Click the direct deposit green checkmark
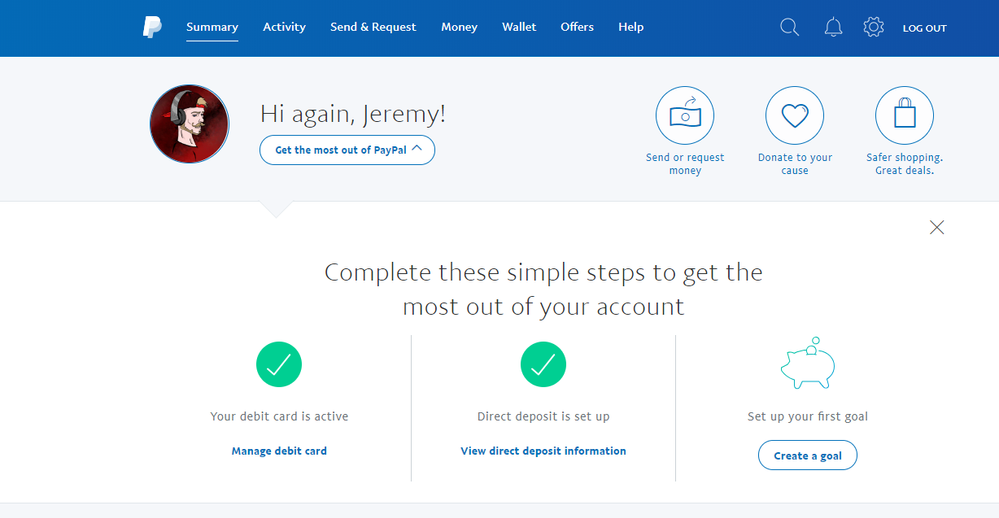 coord(543,364)
